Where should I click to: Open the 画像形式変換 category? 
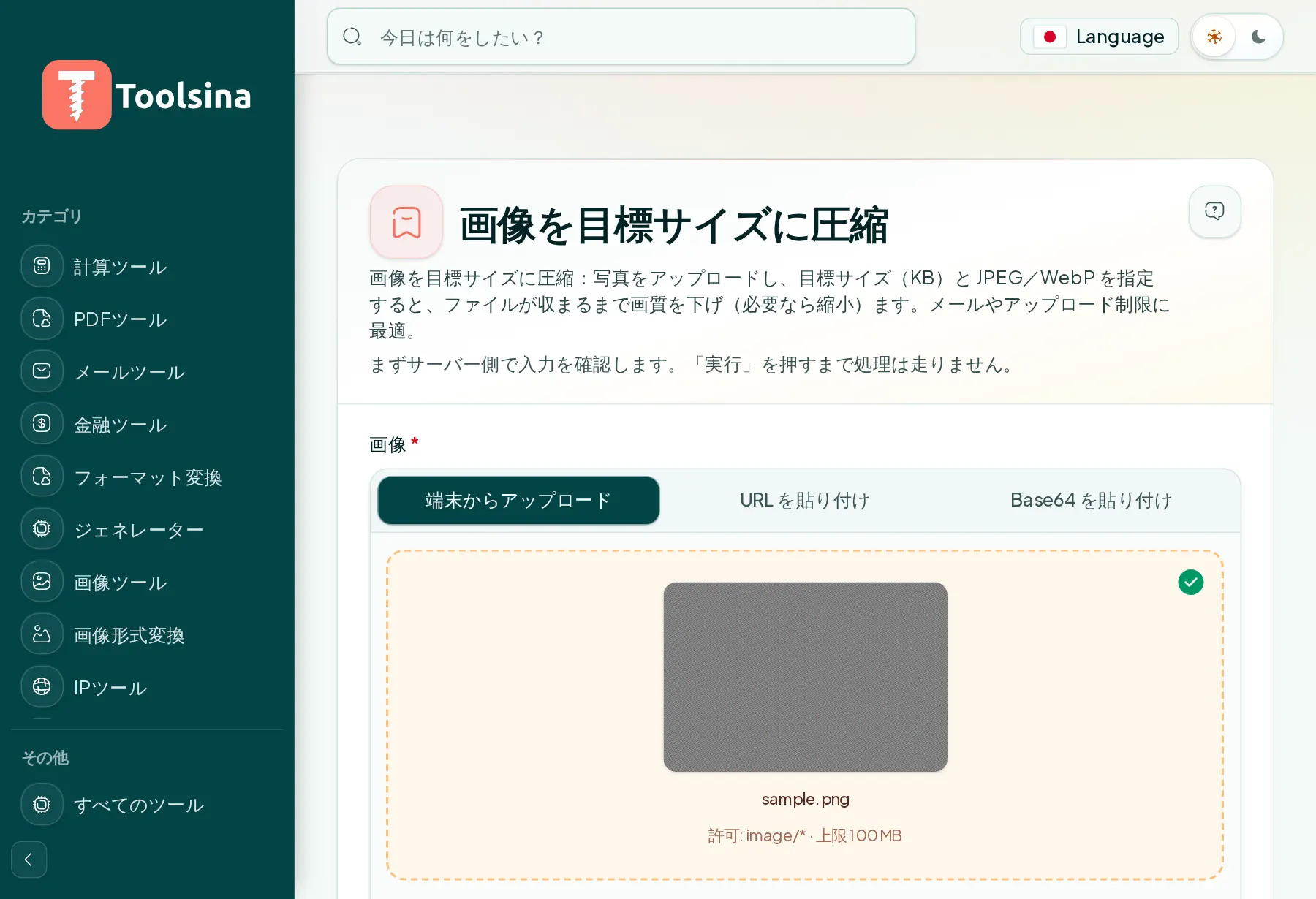[x=129, y=635]
